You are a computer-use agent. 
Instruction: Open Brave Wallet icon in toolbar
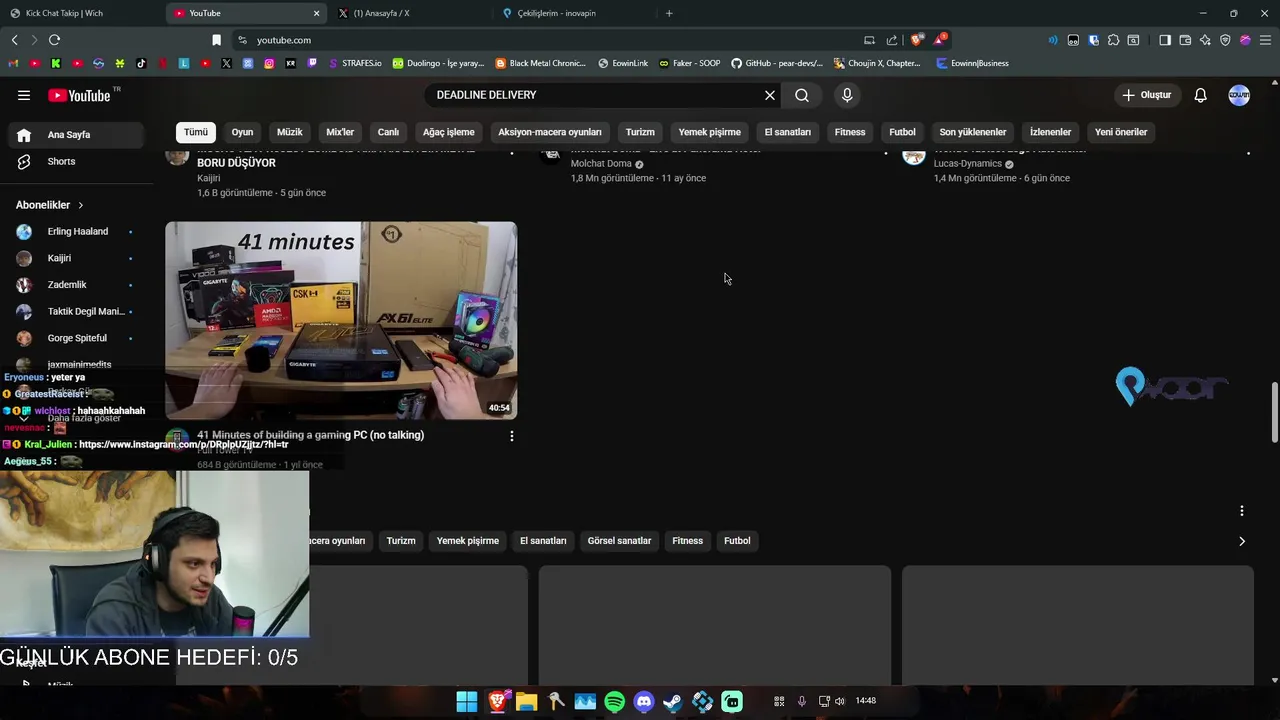click(x=1185, y=40)
